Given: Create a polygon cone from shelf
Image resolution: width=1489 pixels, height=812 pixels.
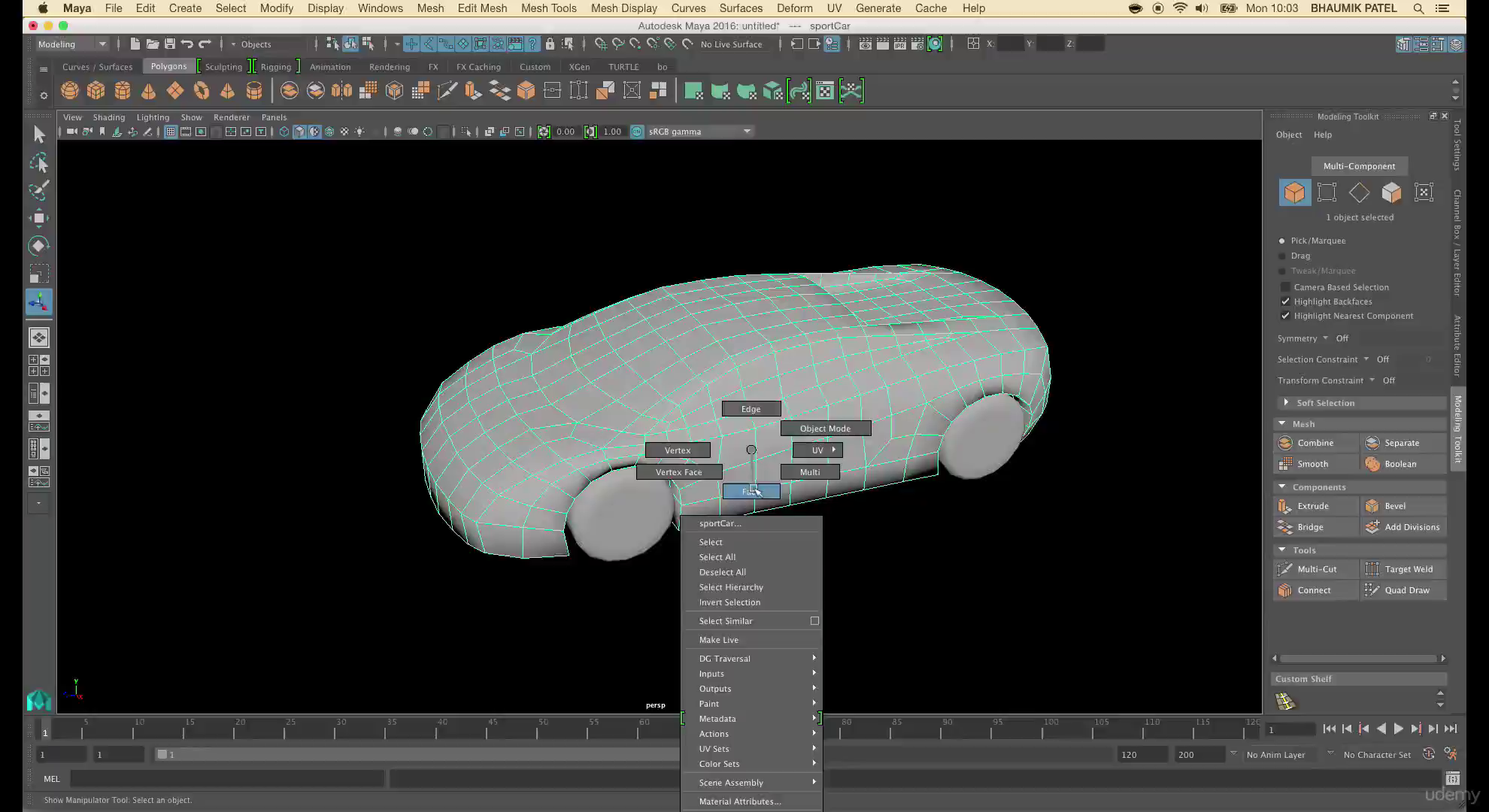Looking at the screenshot, I should [148, 91].
